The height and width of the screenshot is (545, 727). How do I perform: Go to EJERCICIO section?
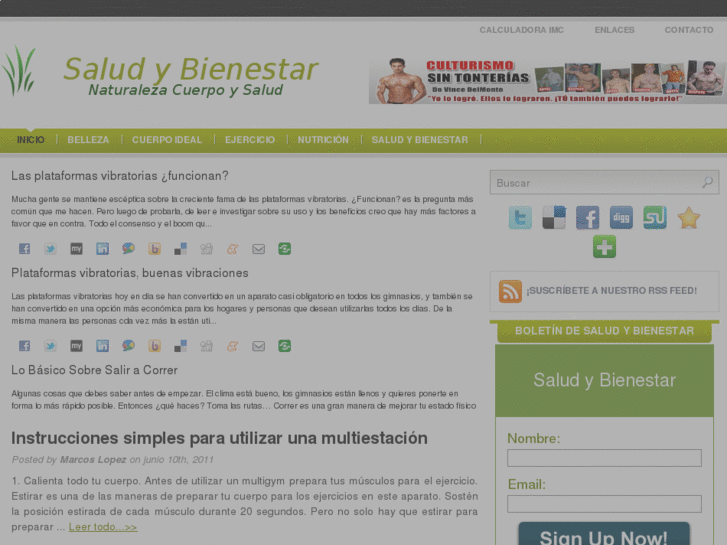tap(250, 140)
